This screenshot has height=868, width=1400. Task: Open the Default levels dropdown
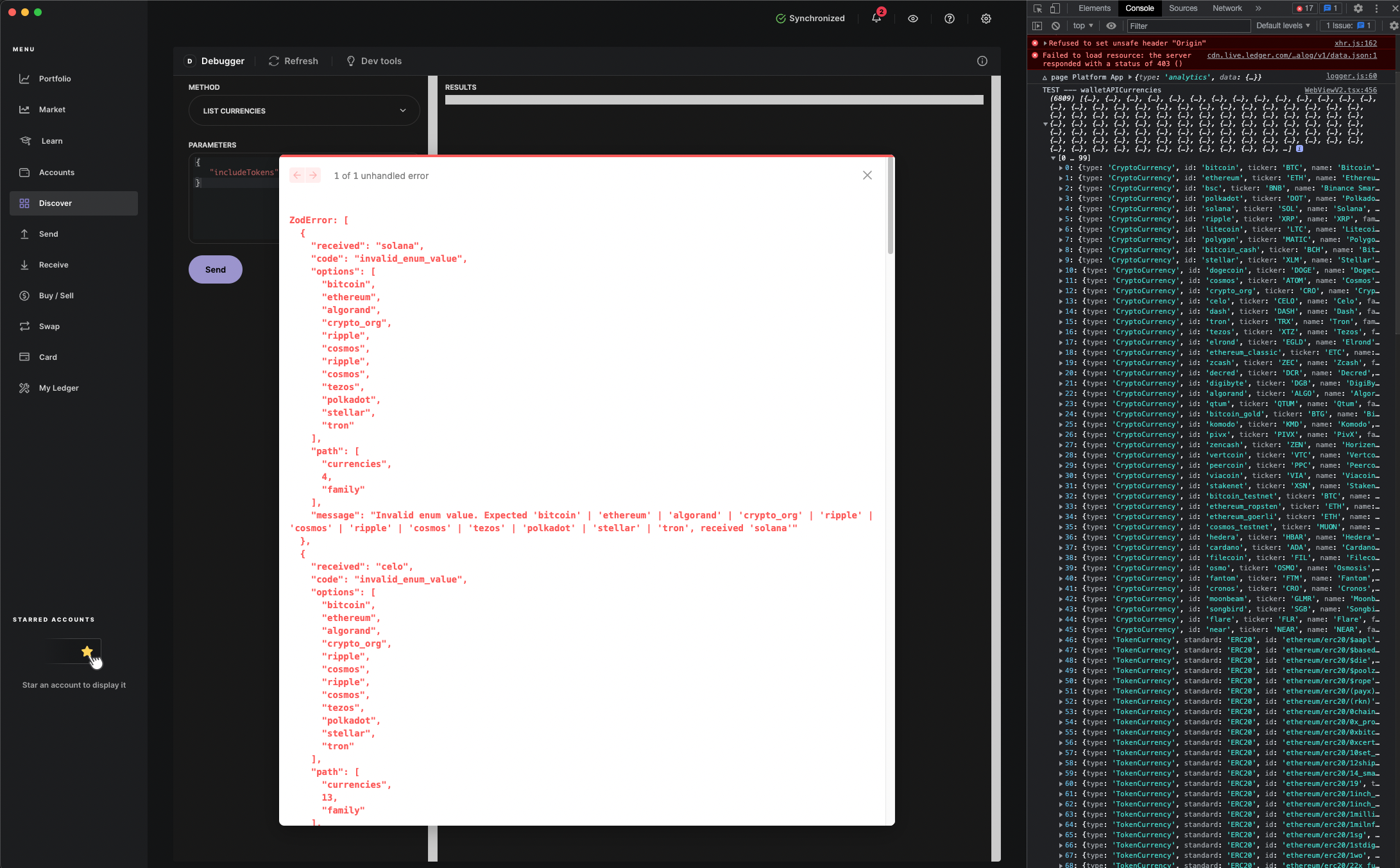point(1283,26)
